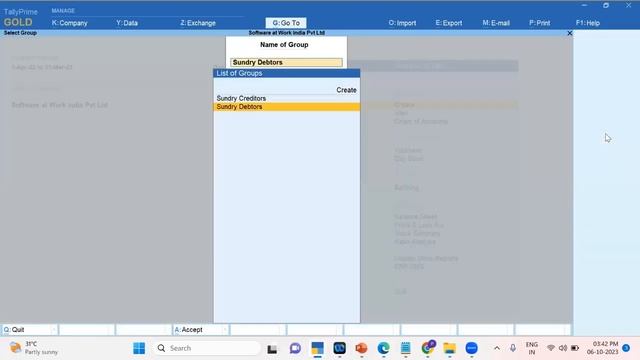This screenshot has width=640, height=360.
Task: Open Task View on the taskbar
Action: [x=272, y=349]
